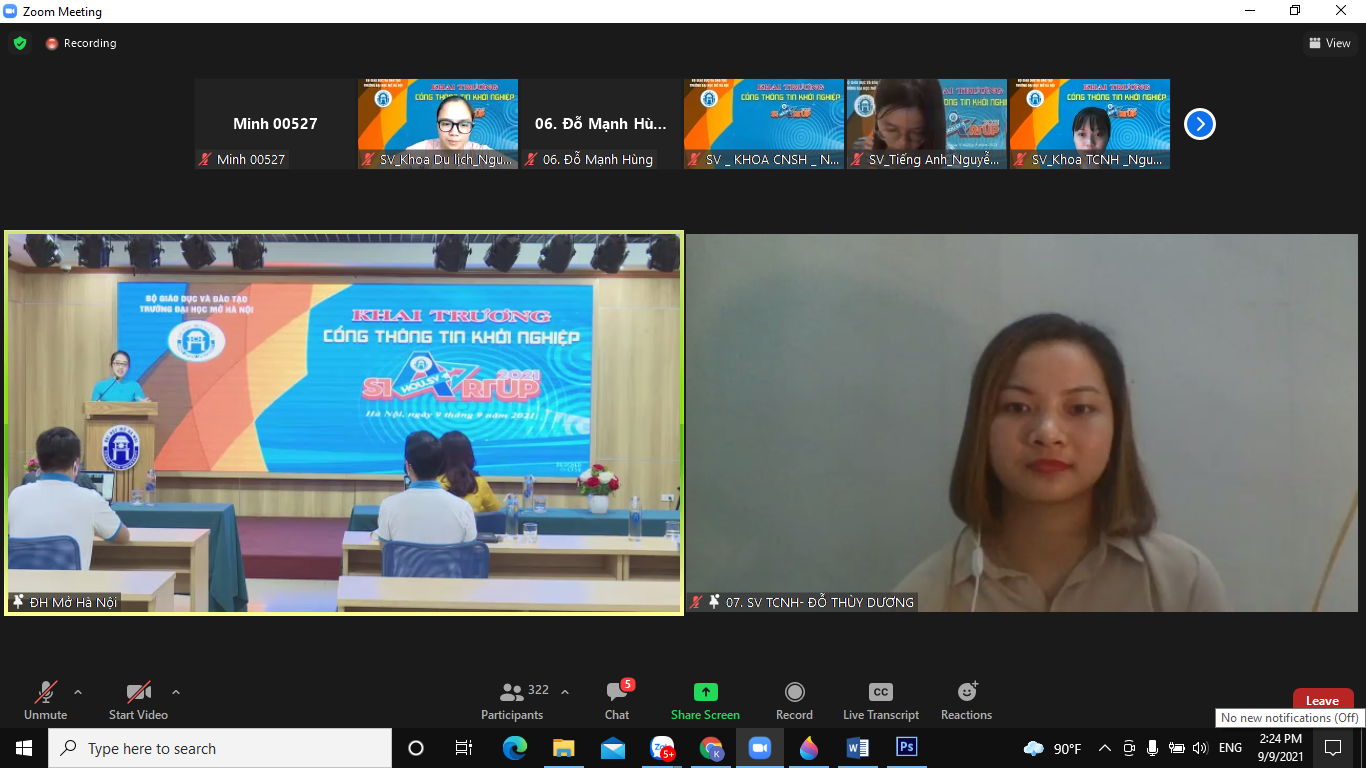Open Microsoft Word from taskbar
Image resolution: width=1366 pixels, height=768 pixels.
858,748
